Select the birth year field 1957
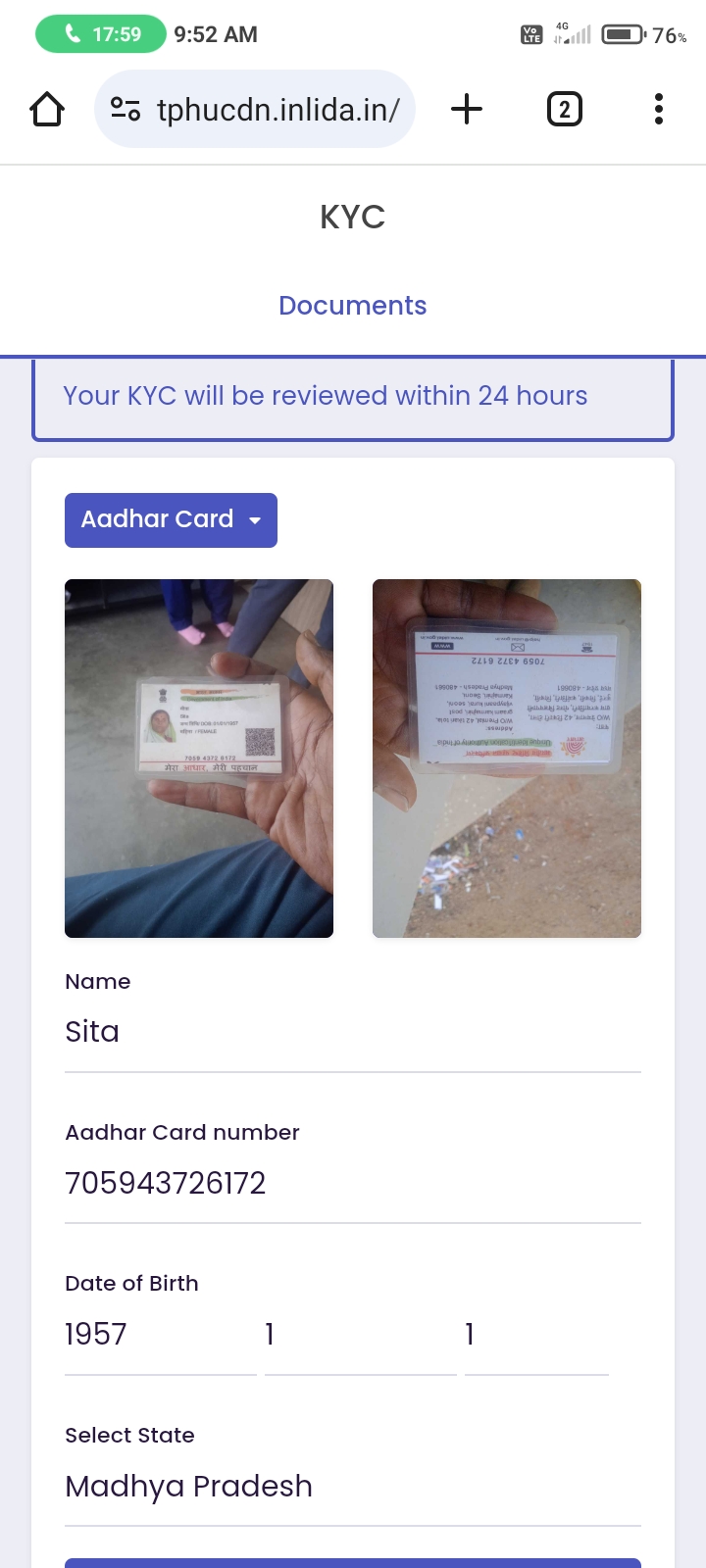 [161, 1335]
